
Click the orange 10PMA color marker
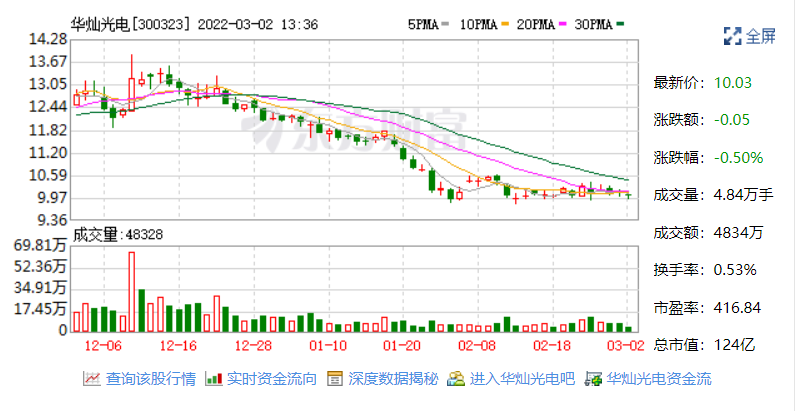point(504,24)
